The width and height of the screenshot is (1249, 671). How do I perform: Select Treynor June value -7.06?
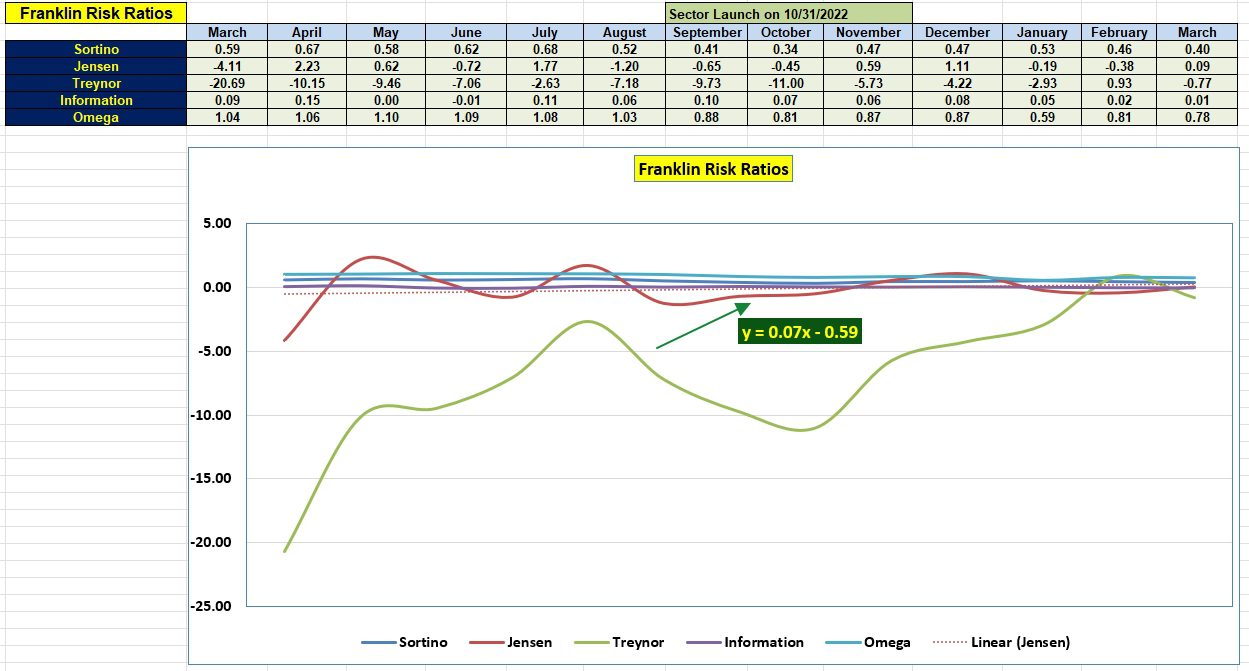pos(465,83)
